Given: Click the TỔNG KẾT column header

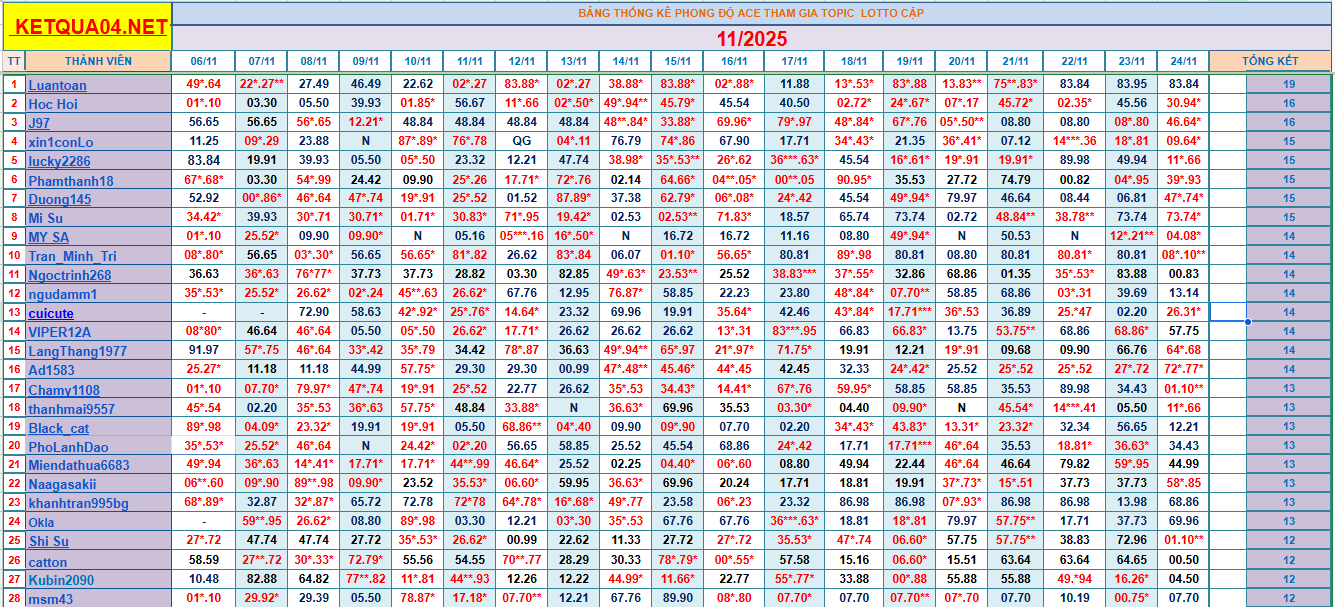Looking at the screenshot, I should click(1270, 61).
